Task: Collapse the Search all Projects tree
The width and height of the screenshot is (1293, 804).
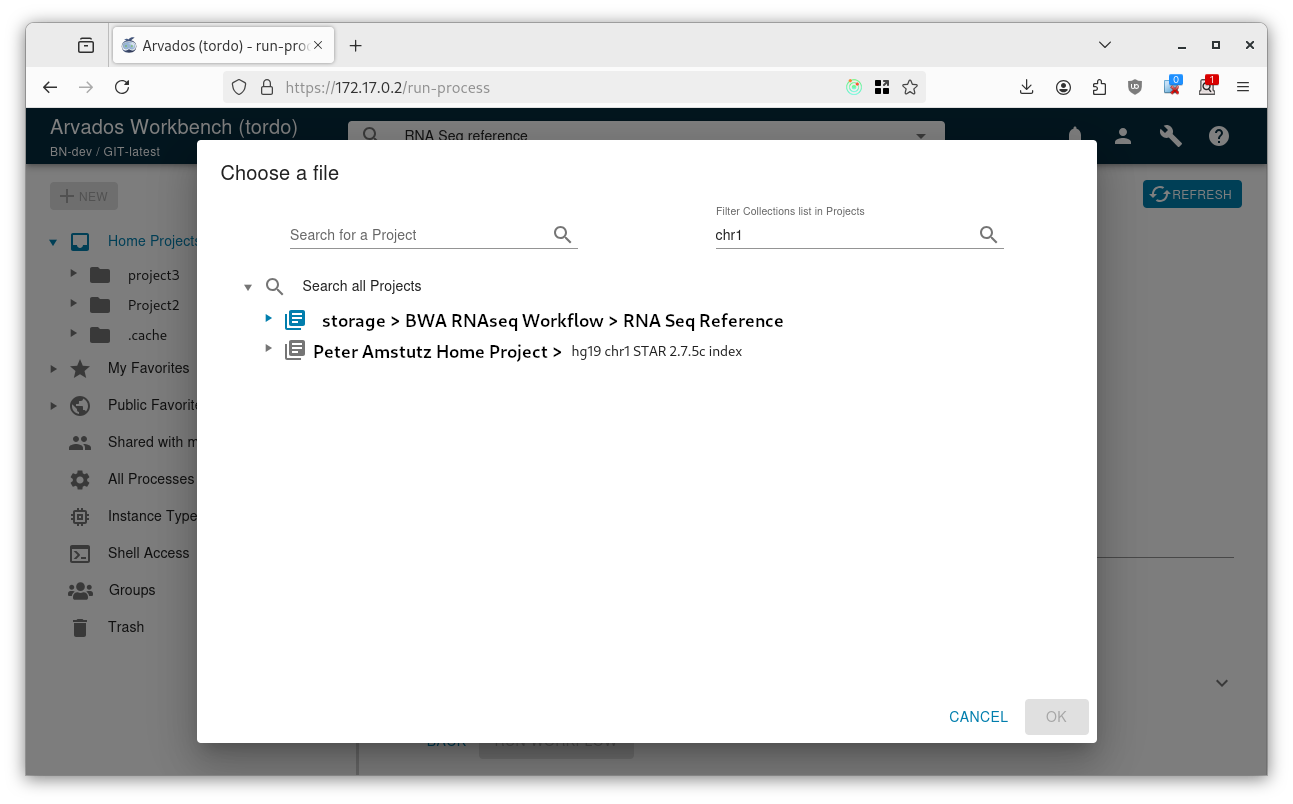Action: pyautogui.click(x=248, y=287)
